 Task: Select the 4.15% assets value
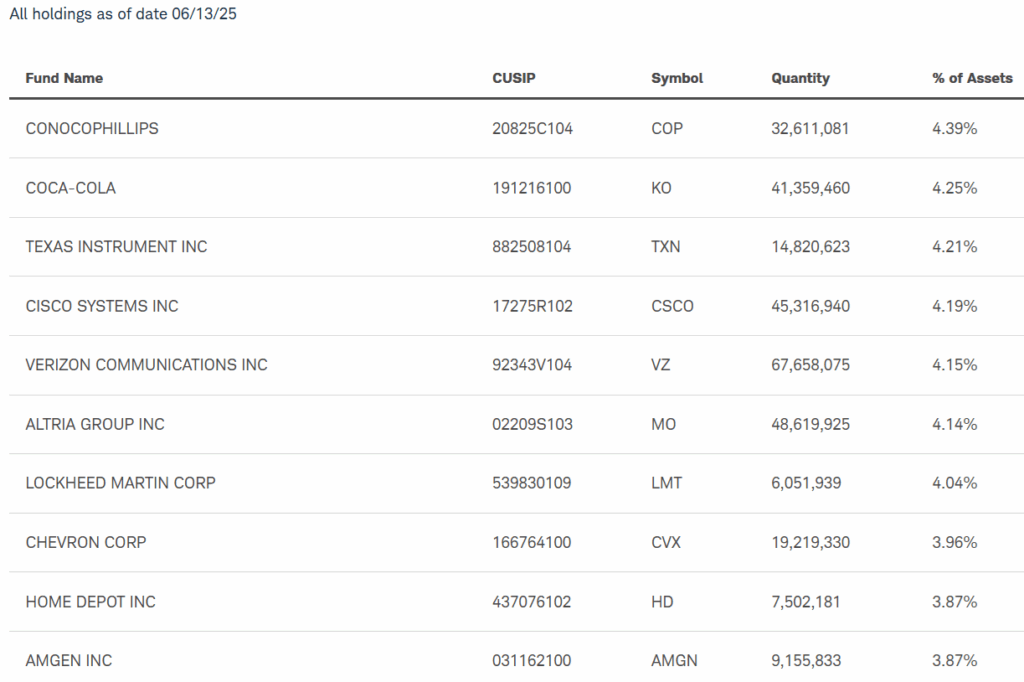[955, 365]
